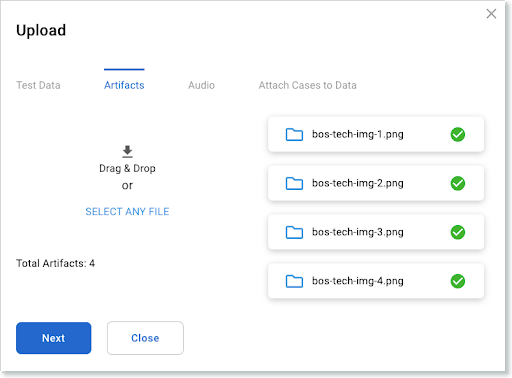This screenshot has height=378, width=512.
Task: Close the Upload dialog with the X
Action: pyautogui.click(x=491, y=14)
